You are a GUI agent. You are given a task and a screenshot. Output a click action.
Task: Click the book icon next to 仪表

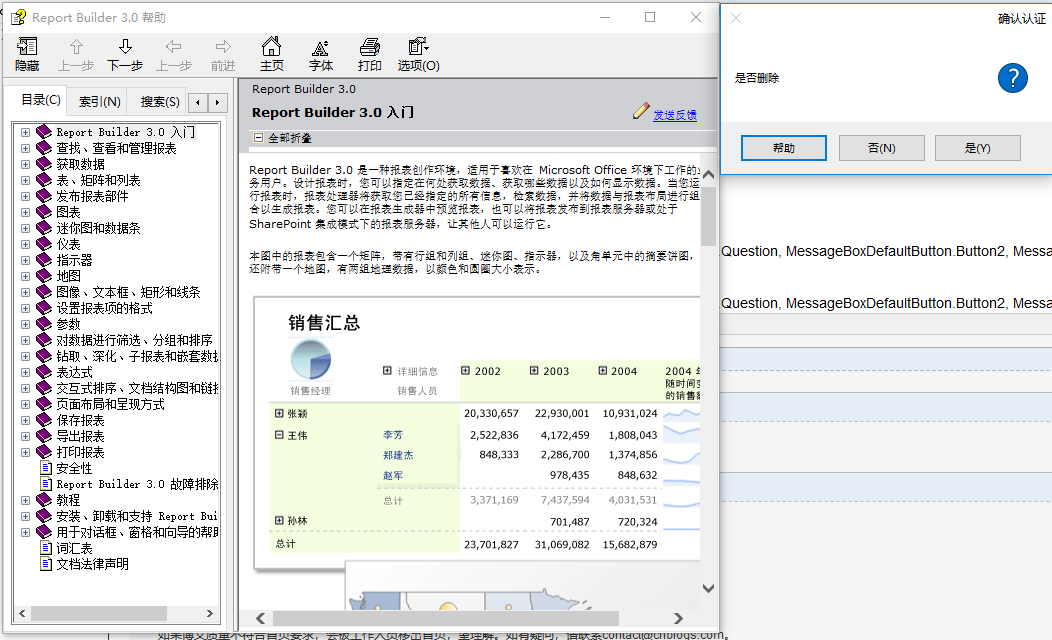tap(44, 244)
